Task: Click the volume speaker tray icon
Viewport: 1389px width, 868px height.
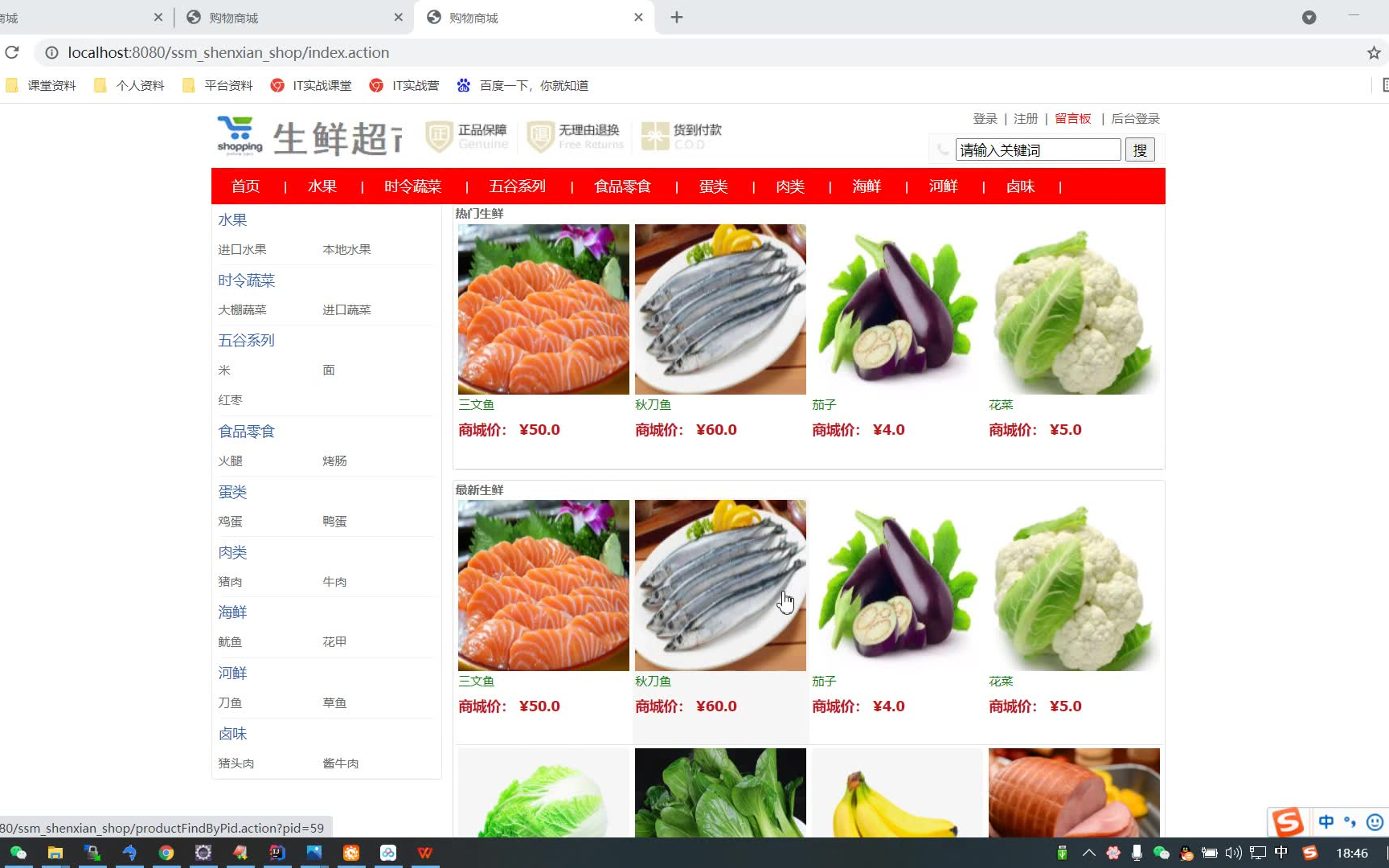Action: coord(1233,853)
